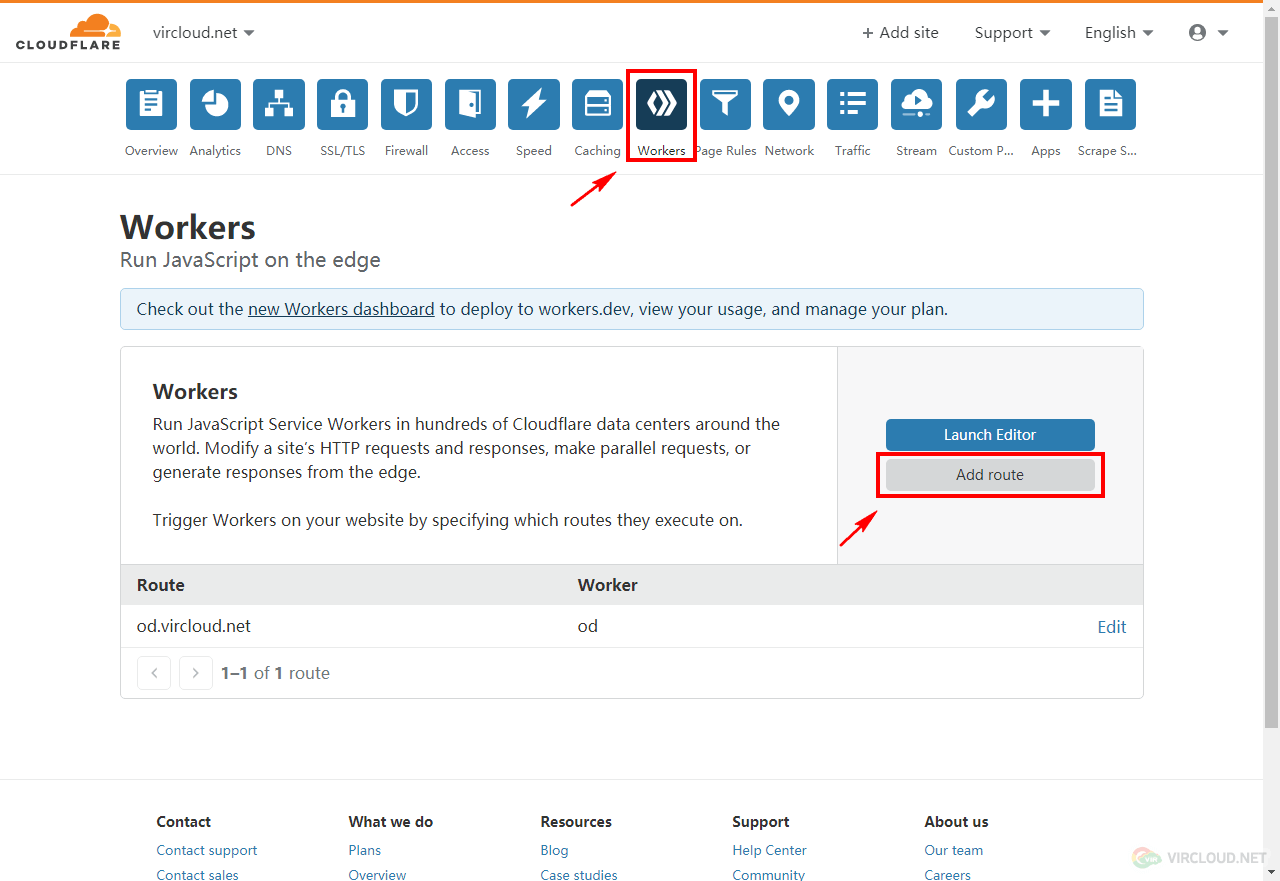Click the page vertical scrollbar
The height and width of the screenshot is (881, 1280).
click(1271, 400)
